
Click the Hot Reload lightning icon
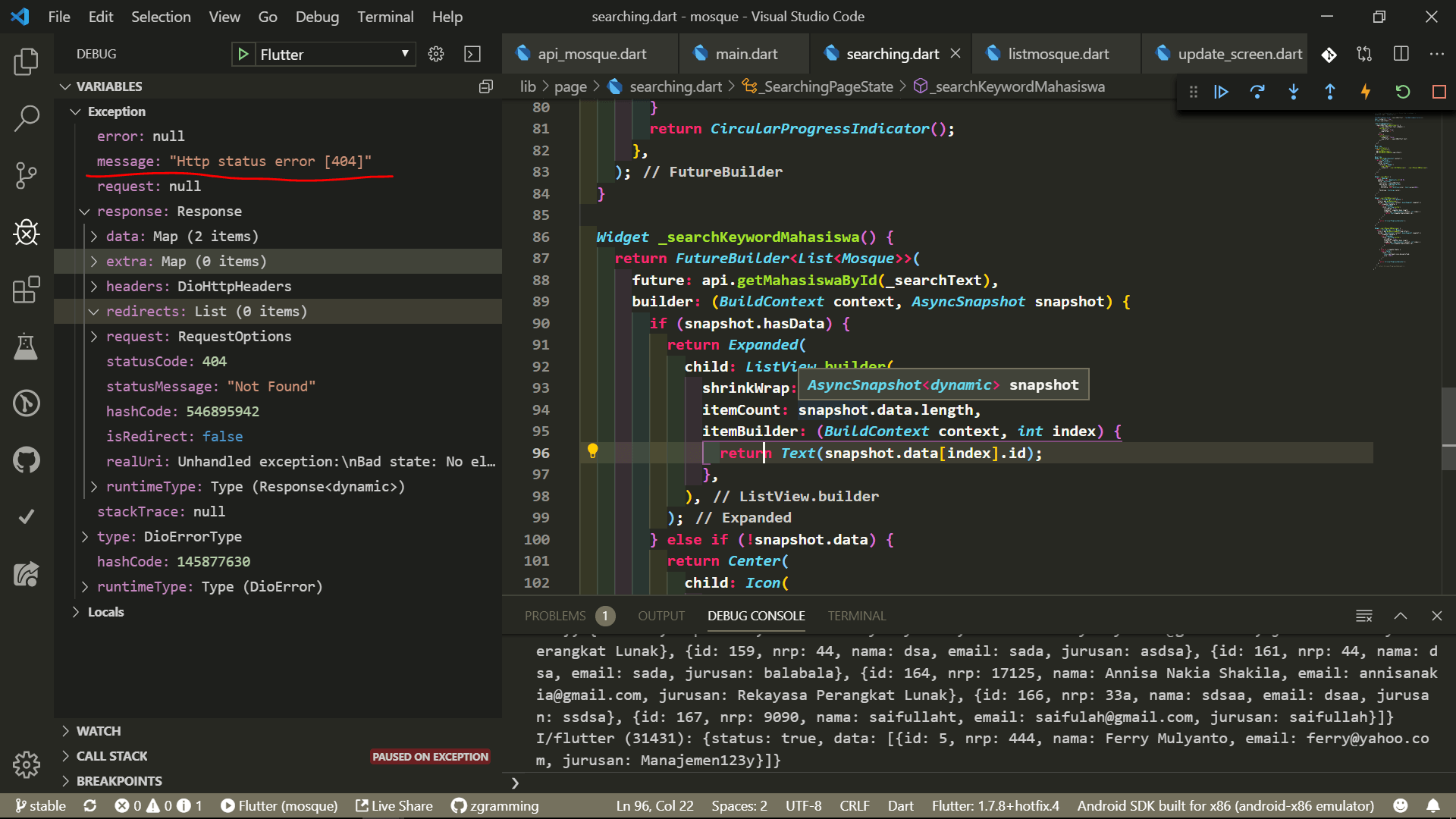pos(1366,92)
